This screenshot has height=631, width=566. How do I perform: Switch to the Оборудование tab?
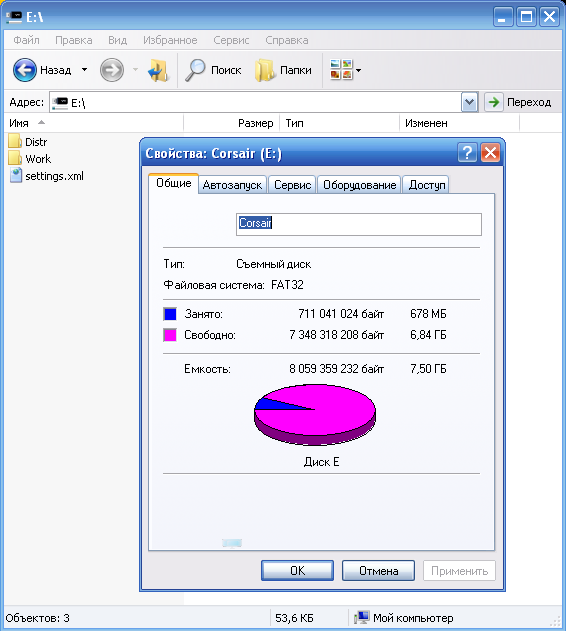[x=359, y=185]
